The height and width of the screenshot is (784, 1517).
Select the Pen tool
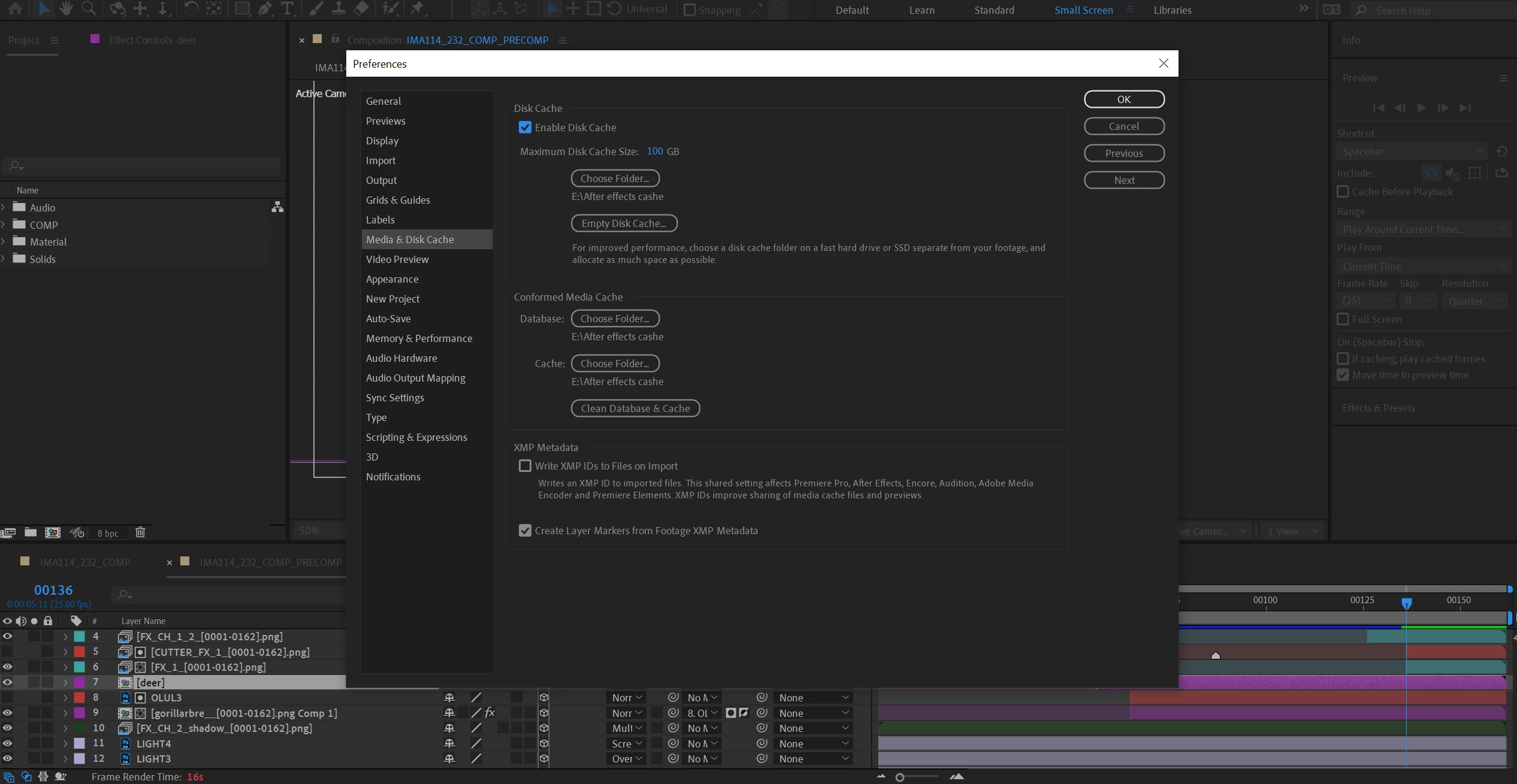tap(264, 8)
